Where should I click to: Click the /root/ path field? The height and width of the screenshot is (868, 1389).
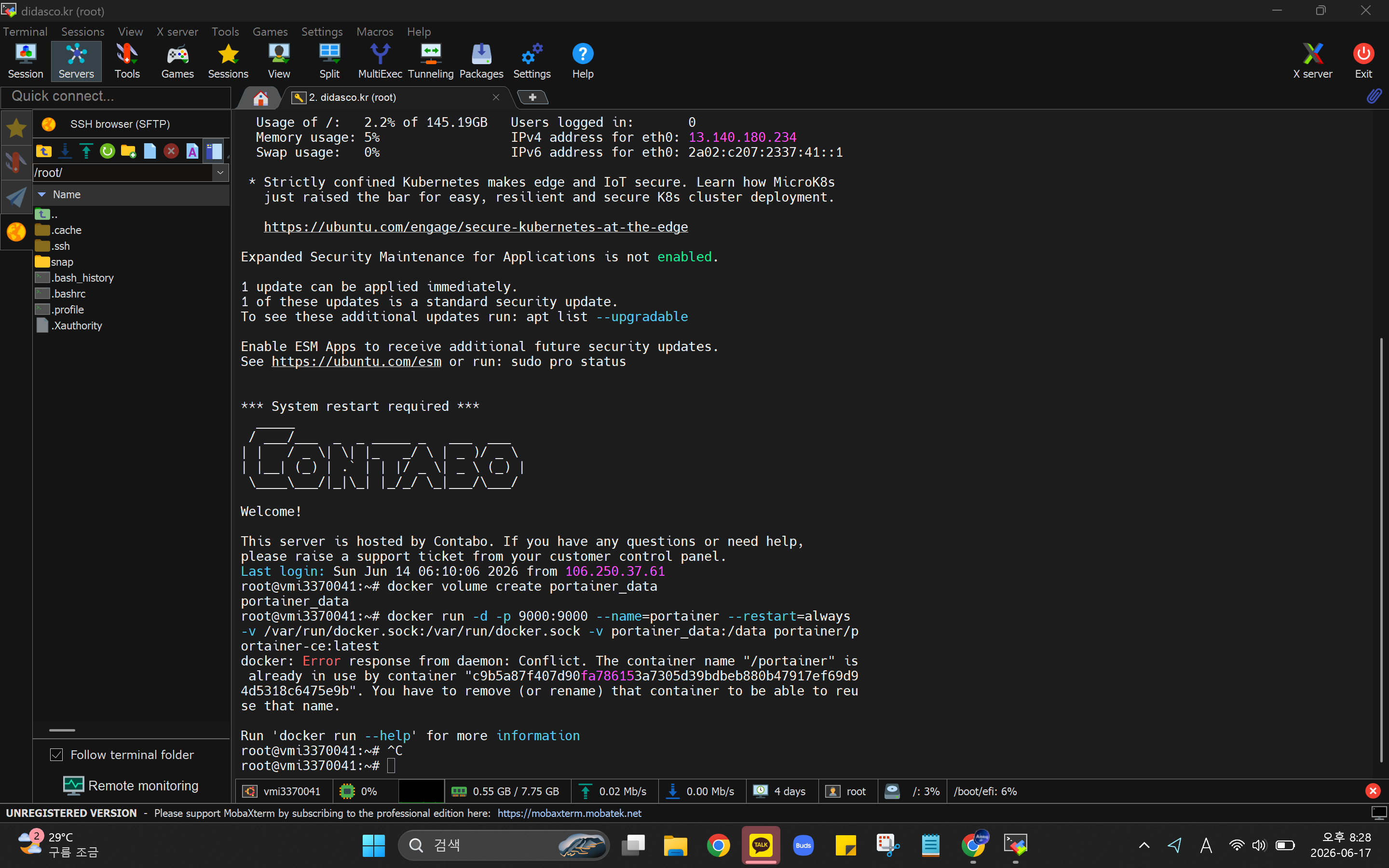tap(123, 172)
